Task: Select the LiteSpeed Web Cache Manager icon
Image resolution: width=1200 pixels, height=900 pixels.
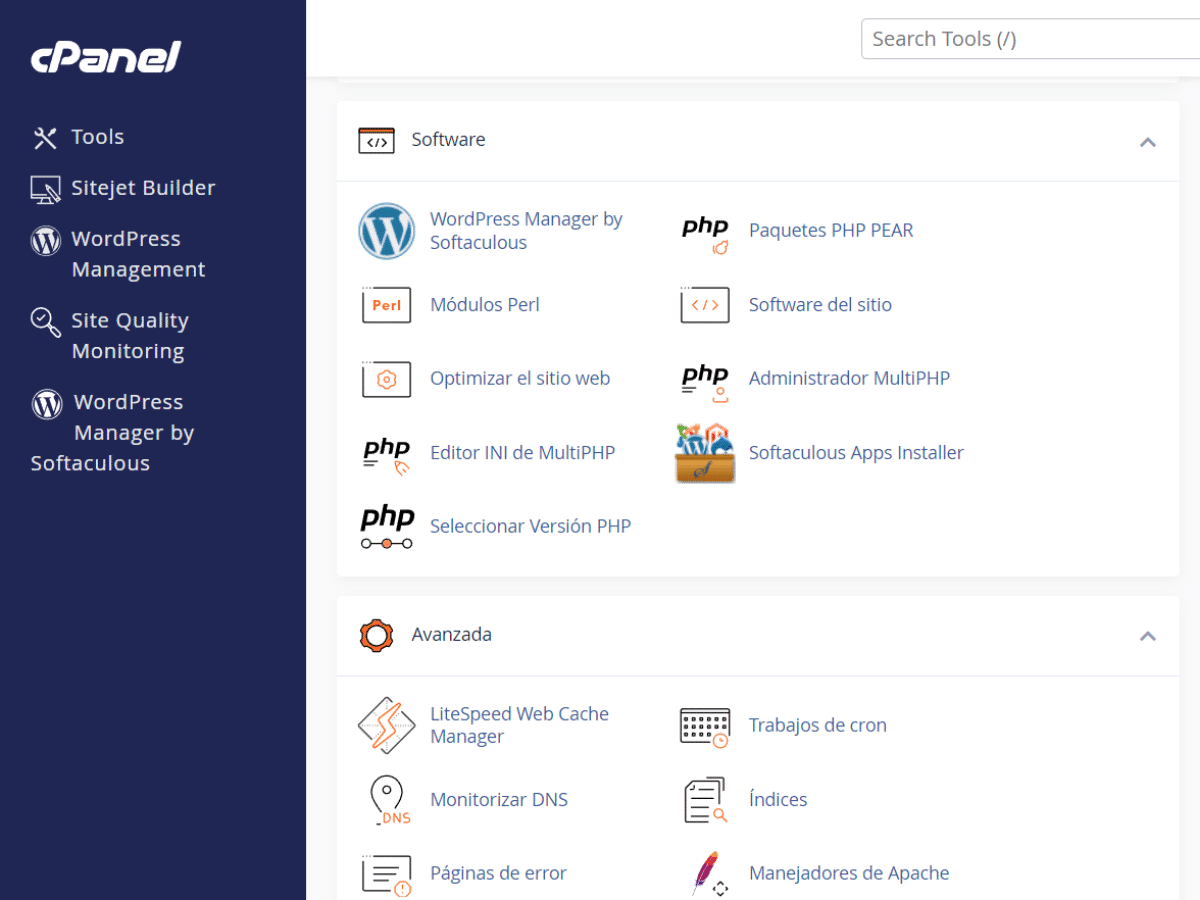Action: [x=386, y=726]
